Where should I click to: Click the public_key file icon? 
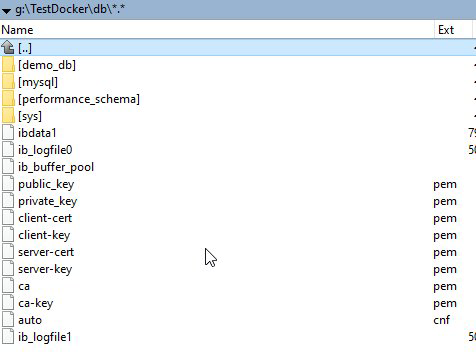point(8,184)
